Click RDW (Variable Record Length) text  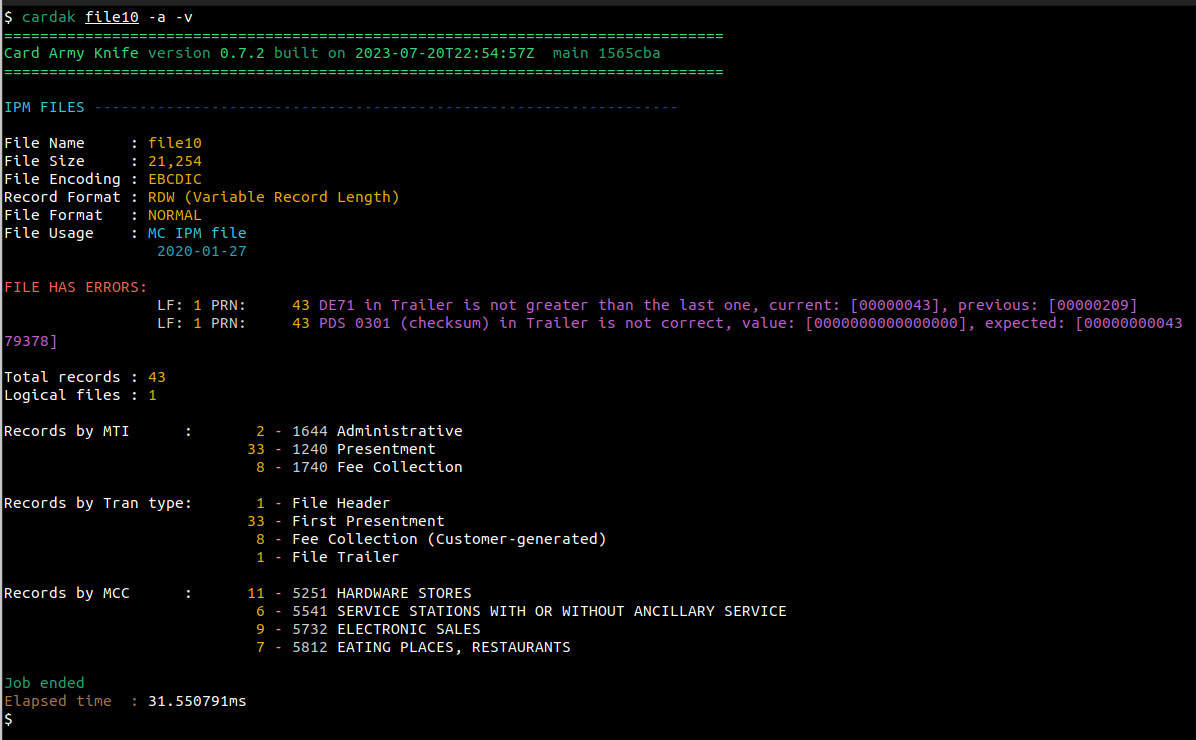pos(273,197)
